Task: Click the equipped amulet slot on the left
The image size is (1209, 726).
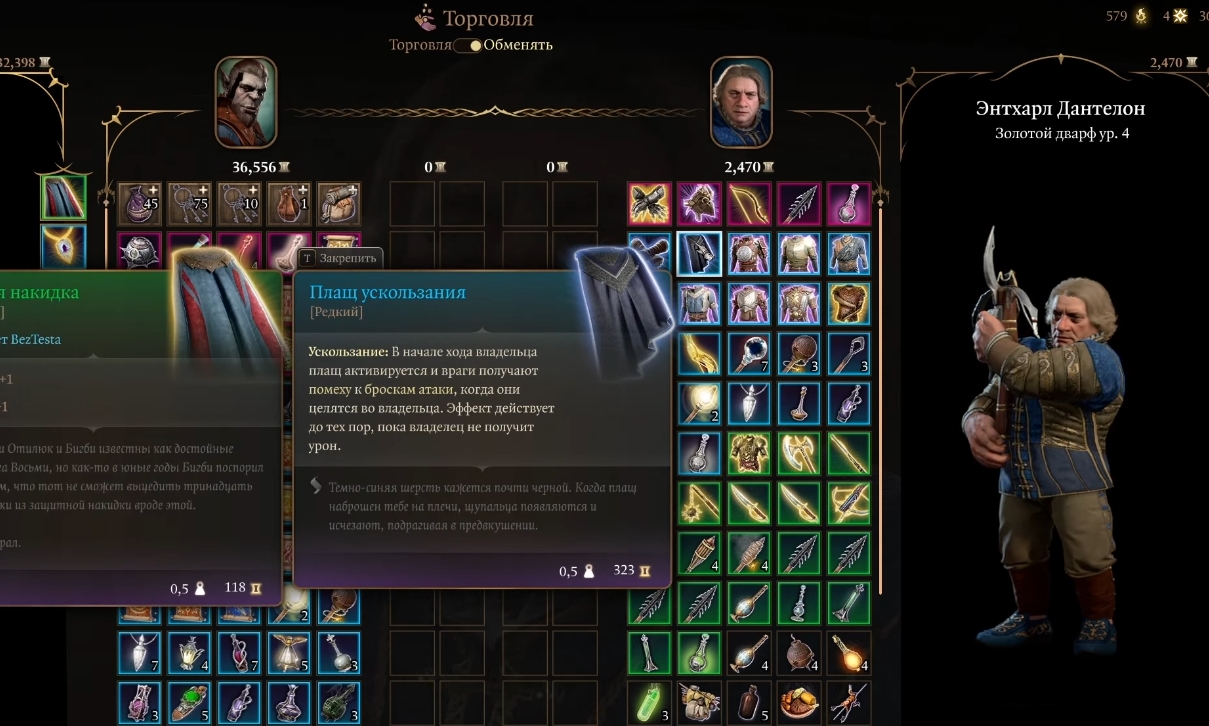Action: click(63, 247)
